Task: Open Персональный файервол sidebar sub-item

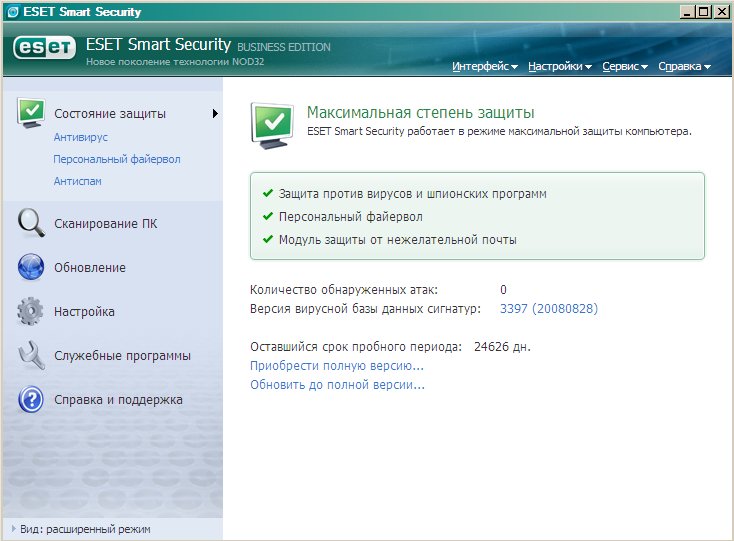Action: coord(117,159)
